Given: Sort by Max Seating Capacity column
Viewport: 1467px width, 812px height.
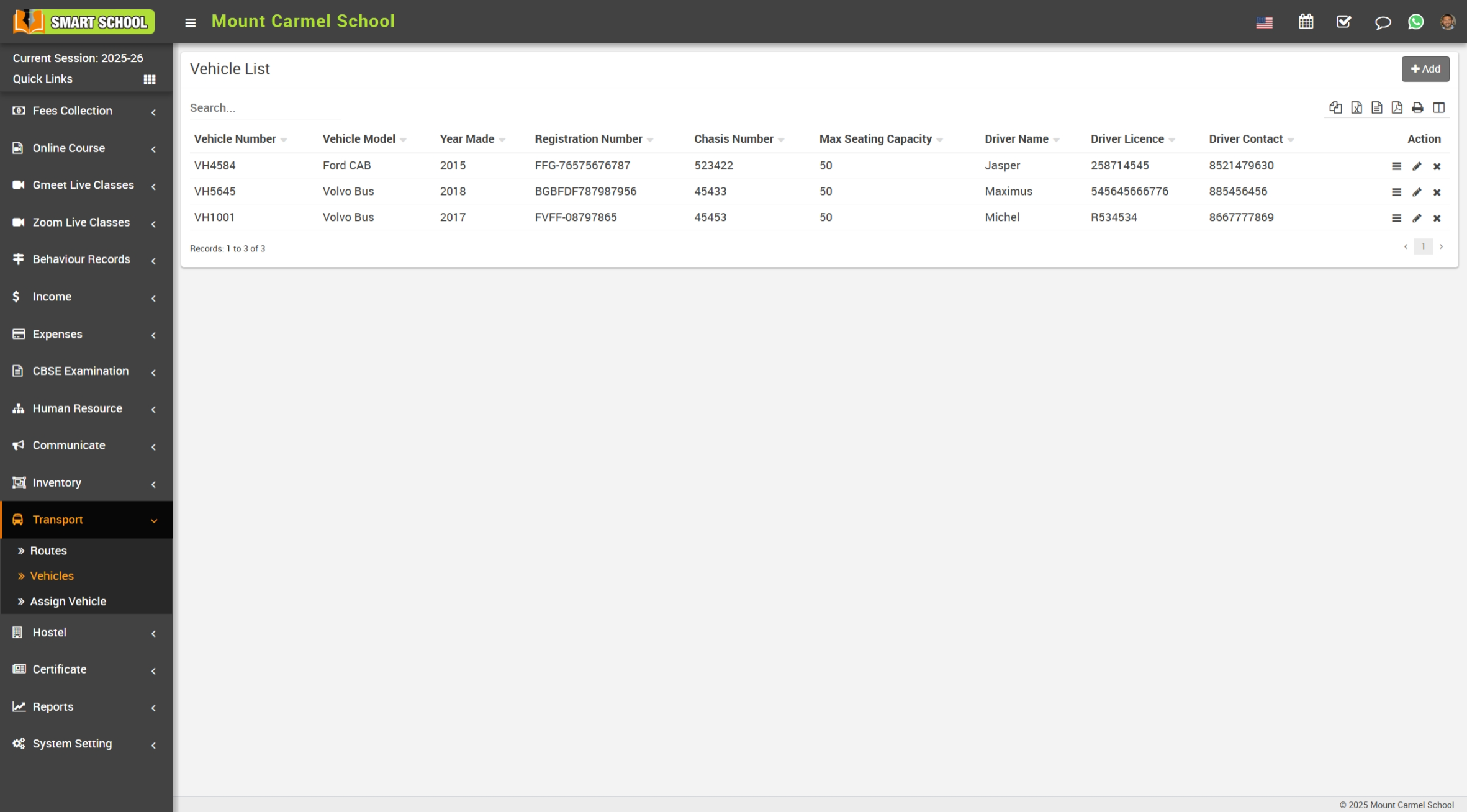Looking at the screenshot, I should click(x=881, y=139).
